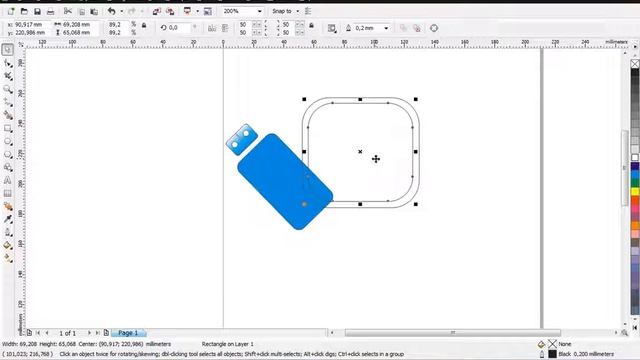Screen dimensions: 640x360
Task: Open the Options icon next to Snap to
Action: [x=308, y=11]
